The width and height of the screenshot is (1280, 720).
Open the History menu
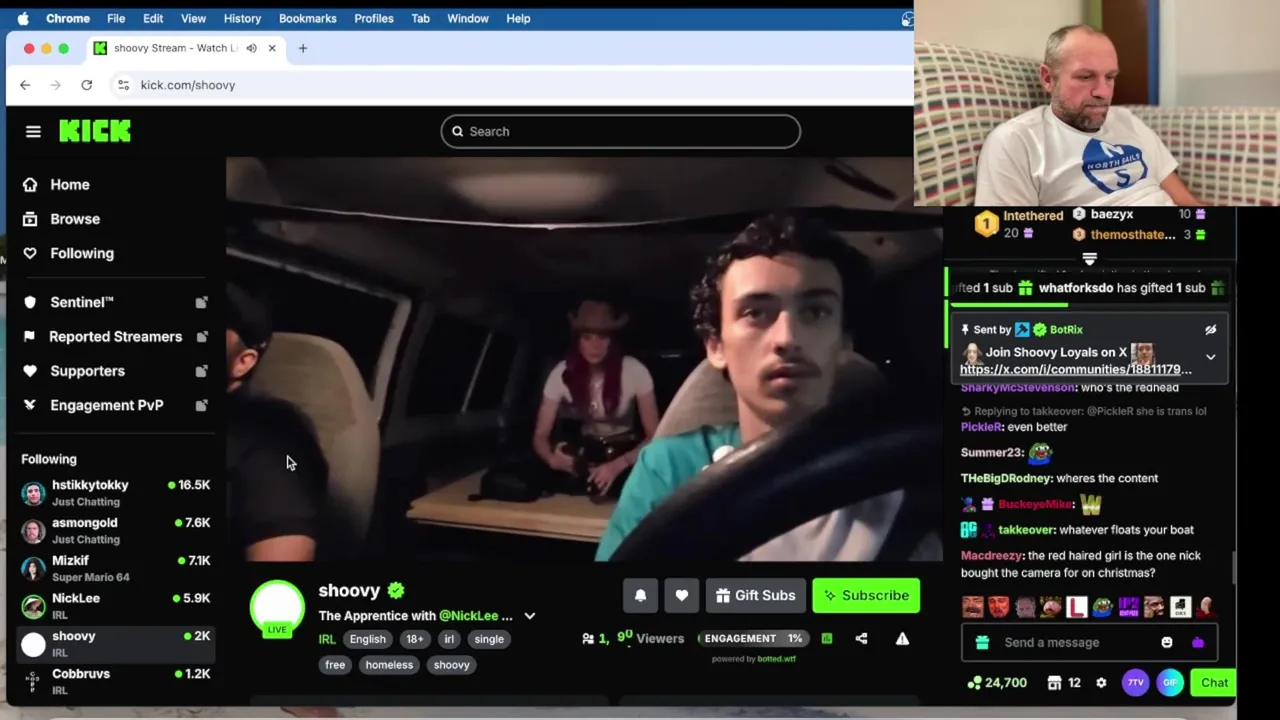click(x=242, y=18)
